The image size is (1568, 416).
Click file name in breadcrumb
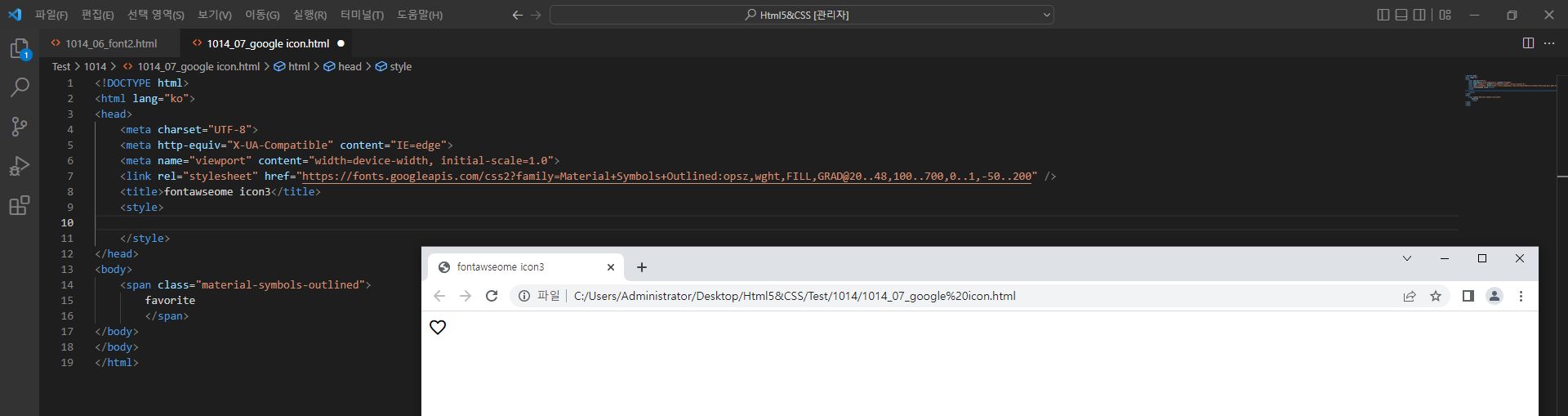click(198, 66)
